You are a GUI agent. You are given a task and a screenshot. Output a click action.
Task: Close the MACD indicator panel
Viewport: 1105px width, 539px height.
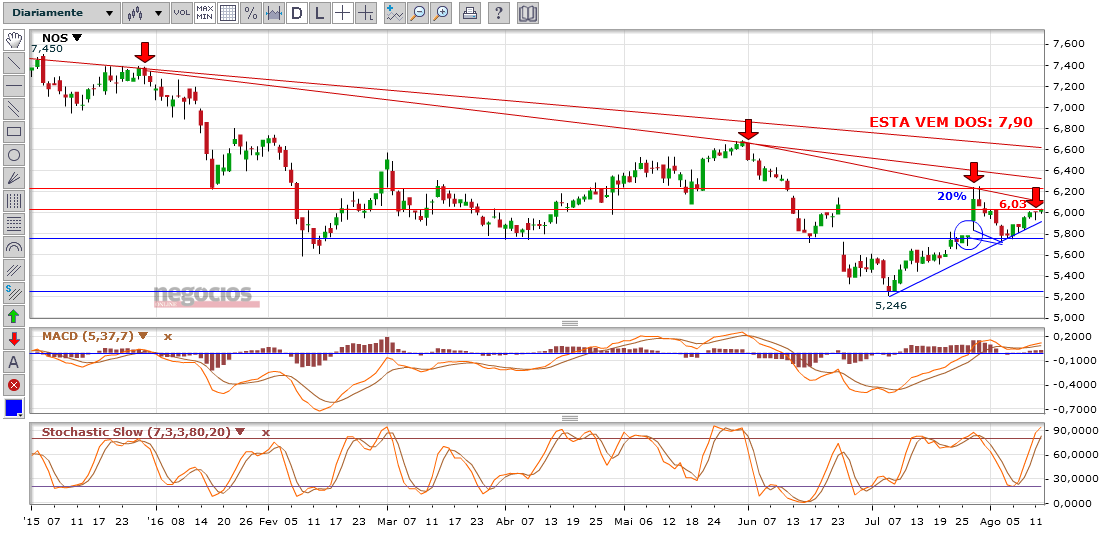pos(167,336)
